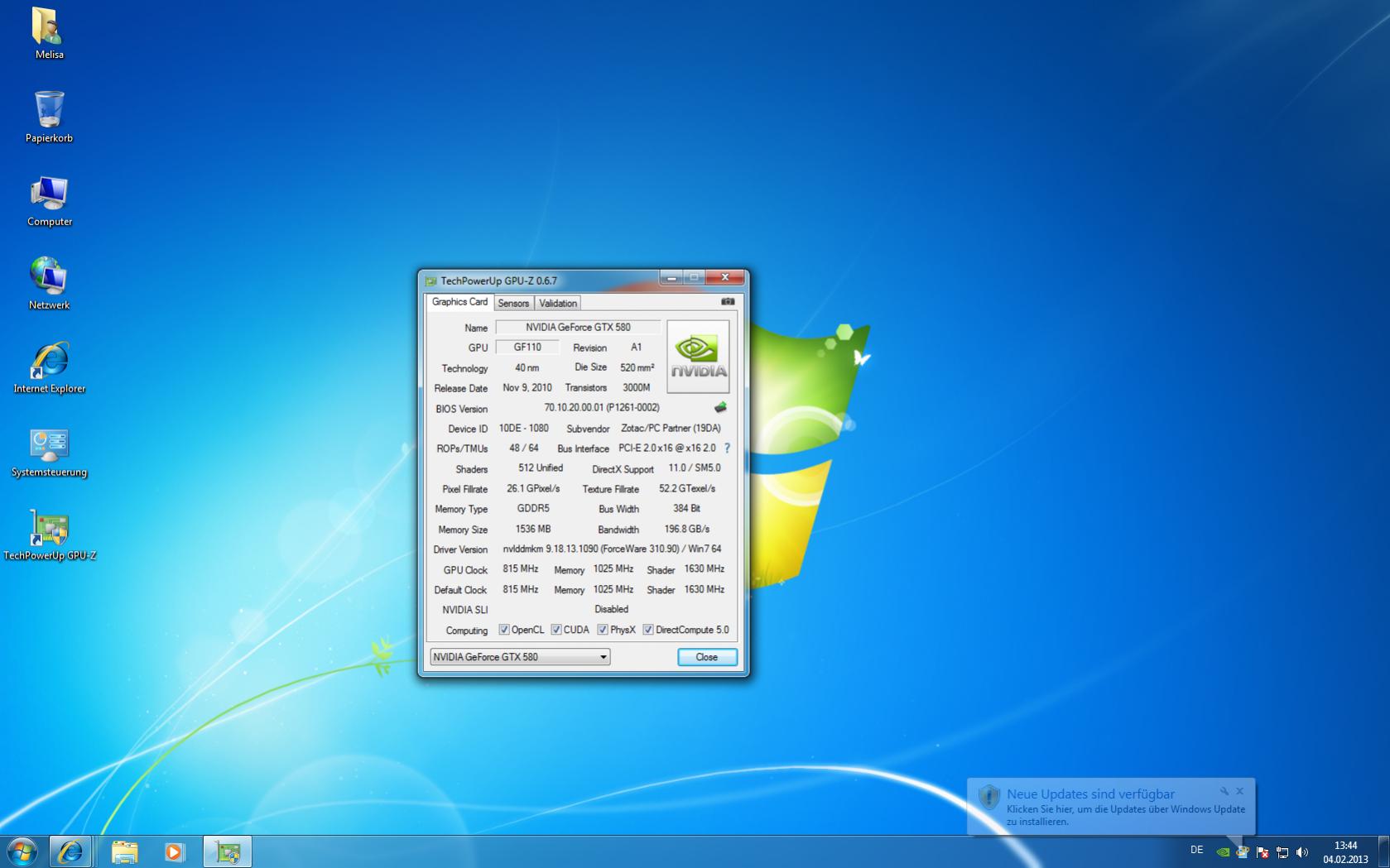Click the DirectX Support value 11.0 / SM5.0
The height and width of the screenshot is (868, 1390).
[x=695, y=468]
